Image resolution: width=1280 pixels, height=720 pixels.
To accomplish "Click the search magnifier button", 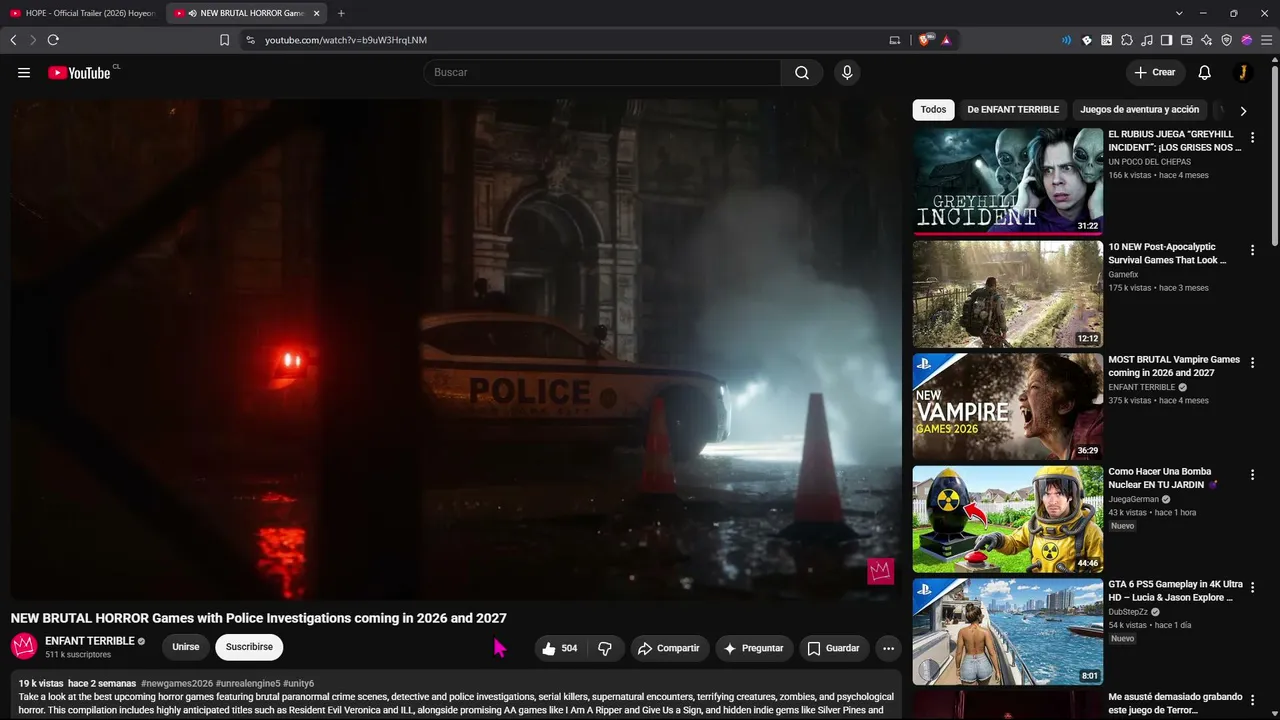I will point(802,73).
